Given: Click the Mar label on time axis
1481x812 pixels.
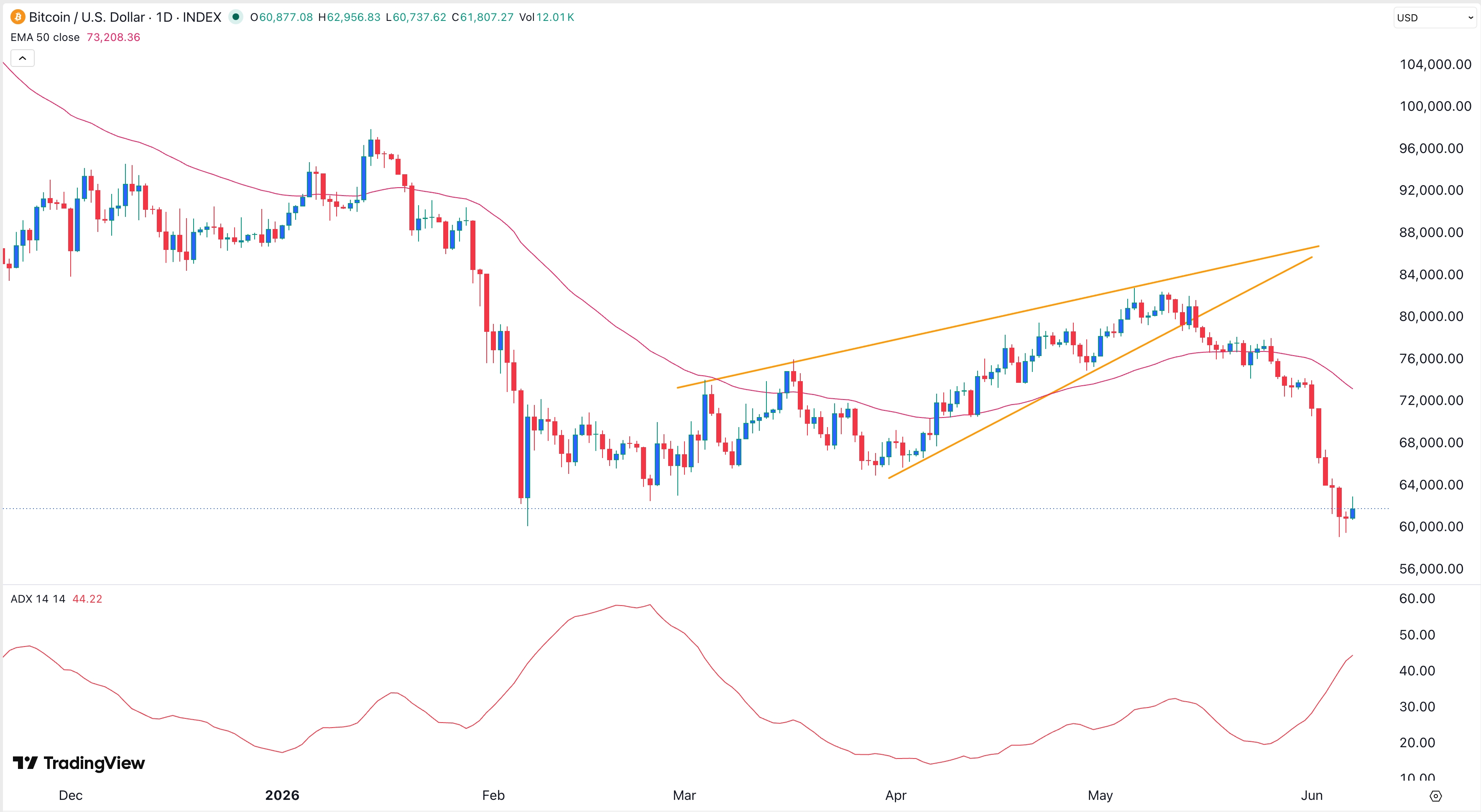Looking at the screenshot, I should coord(684,795).
